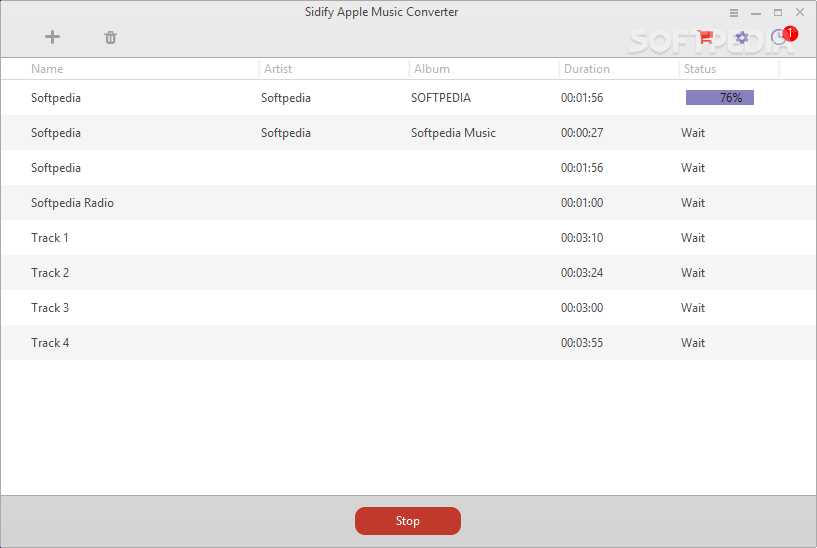The width and height of the screenshot is (817, 548).
Task: Sort by the Name column header
Action: tap(47, 69)
